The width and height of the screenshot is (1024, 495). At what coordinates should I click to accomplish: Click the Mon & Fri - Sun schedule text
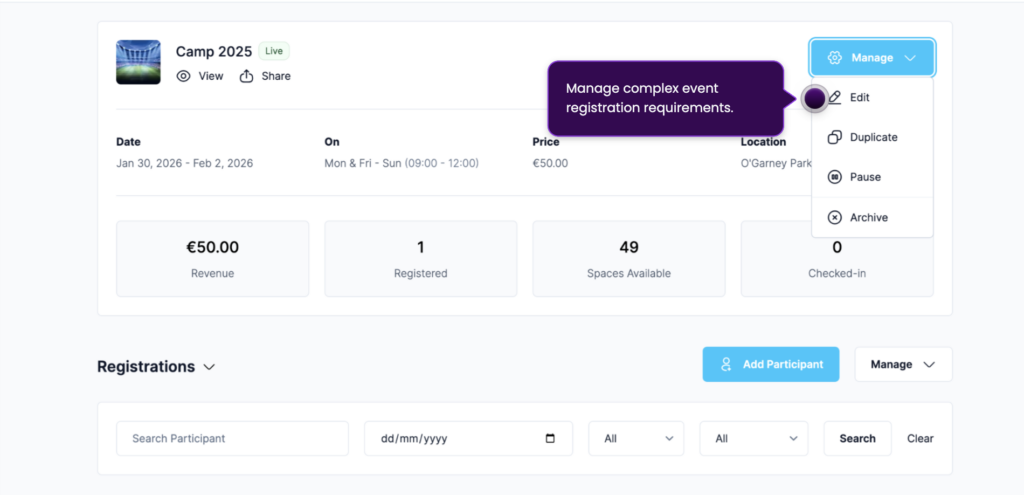point(402,163)
